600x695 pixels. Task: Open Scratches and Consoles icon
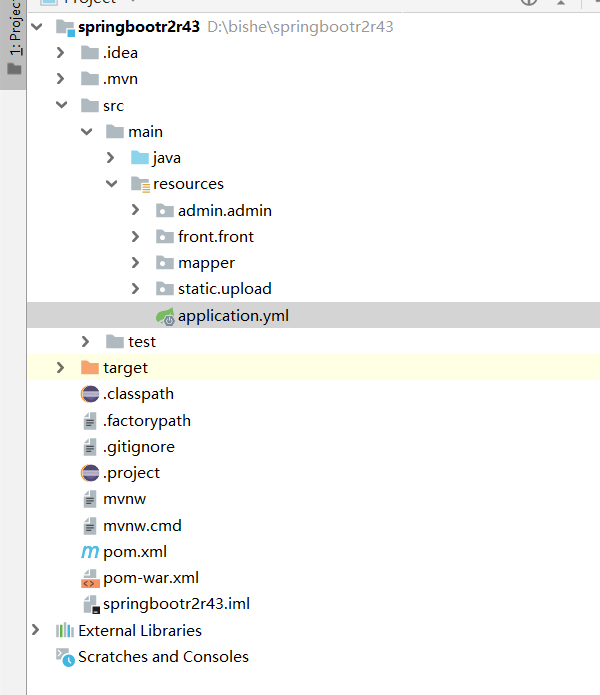click(x=65, y=657)
